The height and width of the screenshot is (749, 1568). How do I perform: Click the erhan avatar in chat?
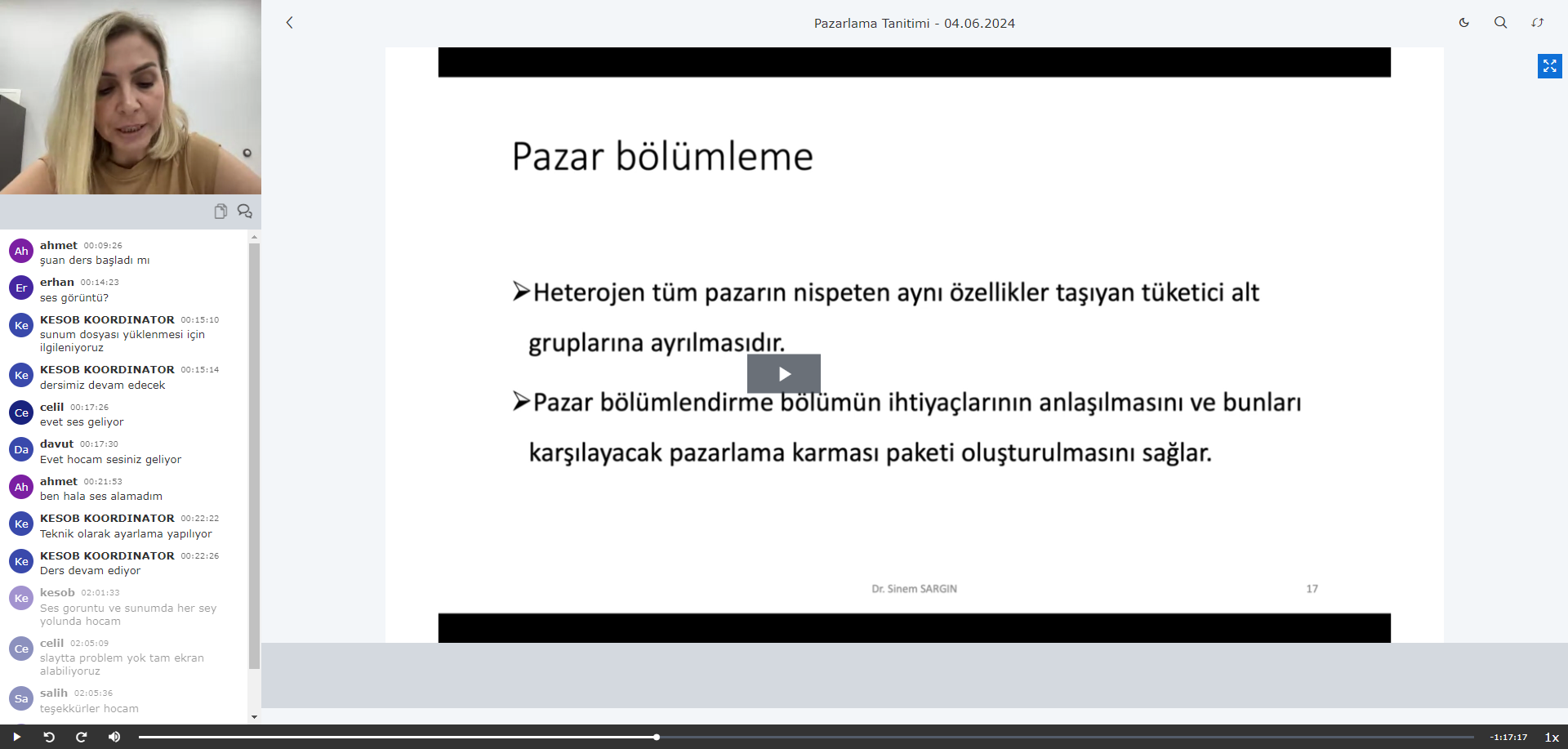coord(21,288)
